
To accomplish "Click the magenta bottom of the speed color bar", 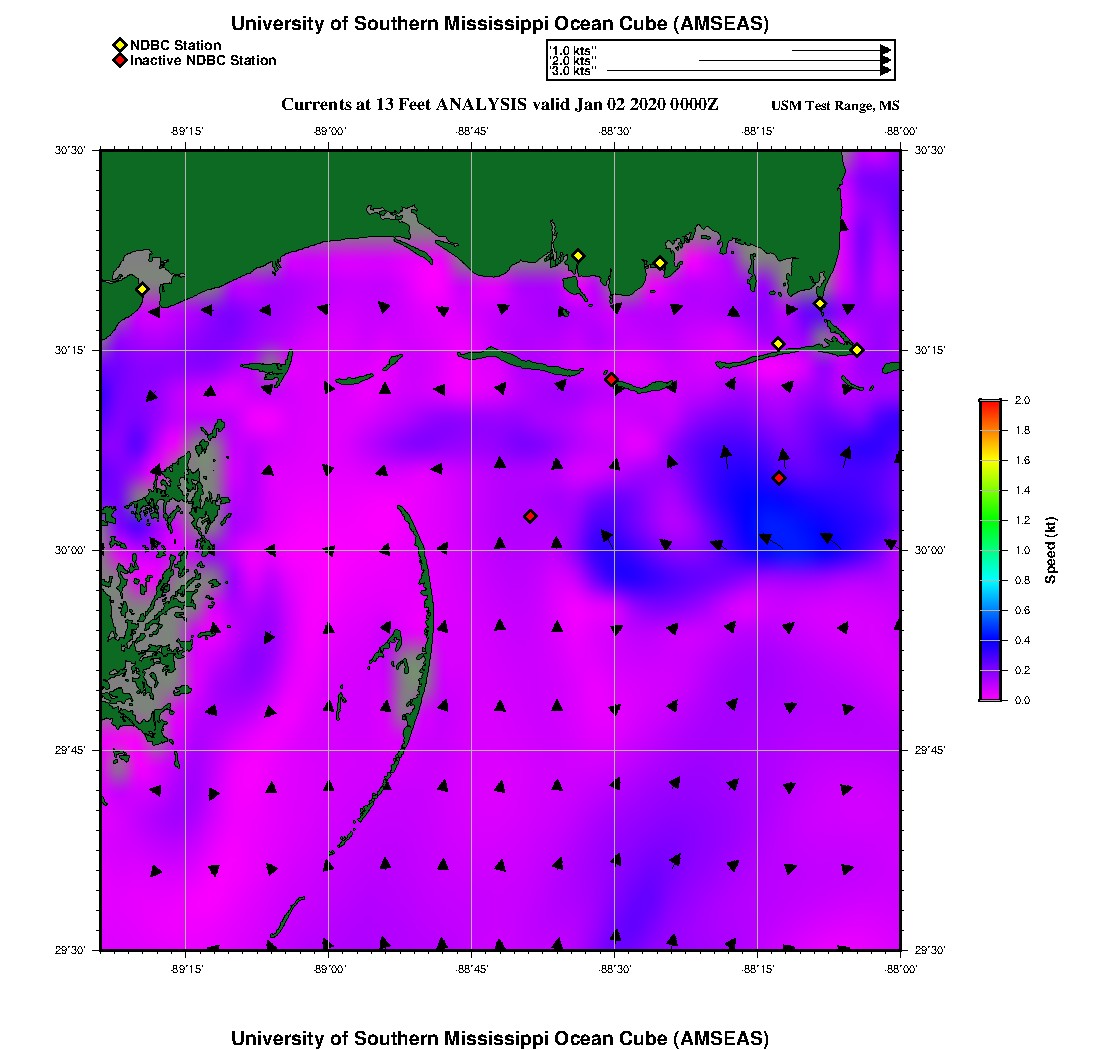I will click(x=990, y=695).
